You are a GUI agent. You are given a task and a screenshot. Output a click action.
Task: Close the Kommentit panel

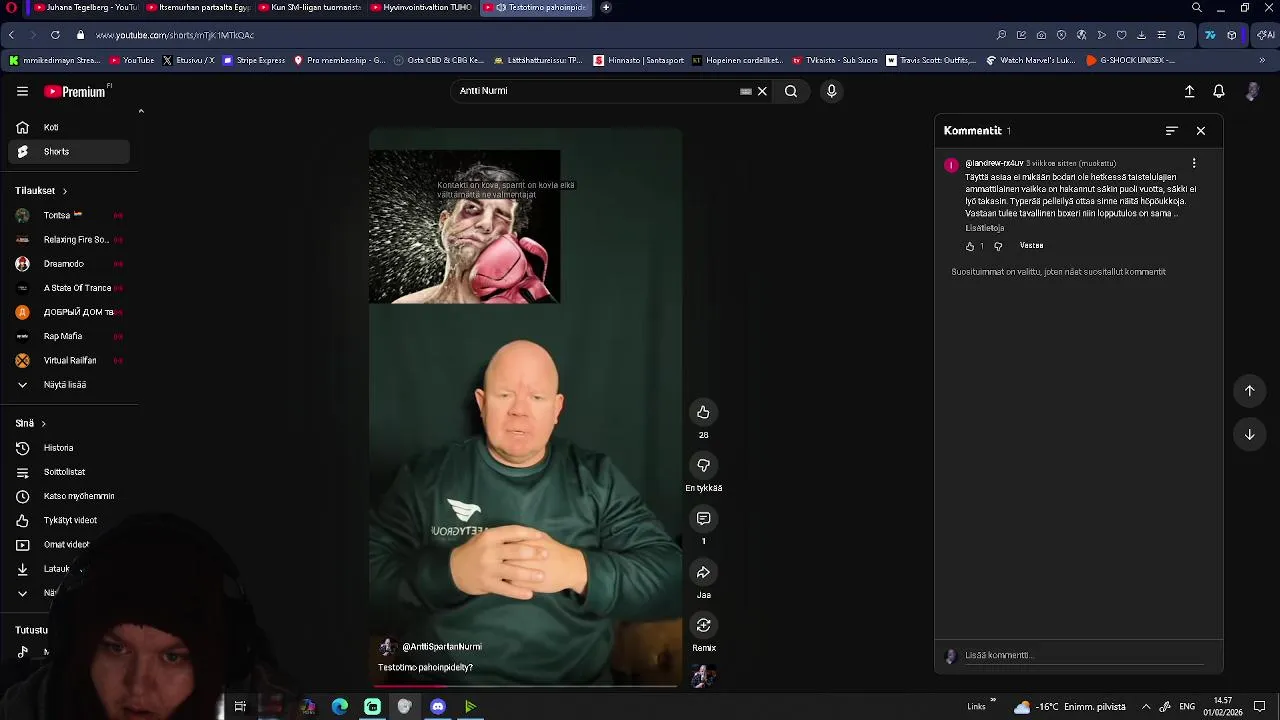point(1201,131)
